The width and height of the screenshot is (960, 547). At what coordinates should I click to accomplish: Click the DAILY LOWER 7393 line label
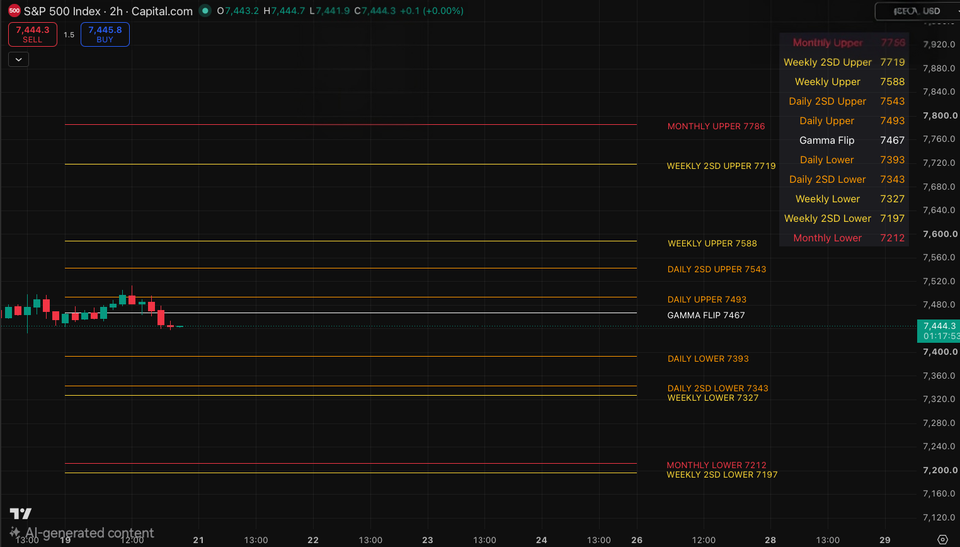(708, 358)
